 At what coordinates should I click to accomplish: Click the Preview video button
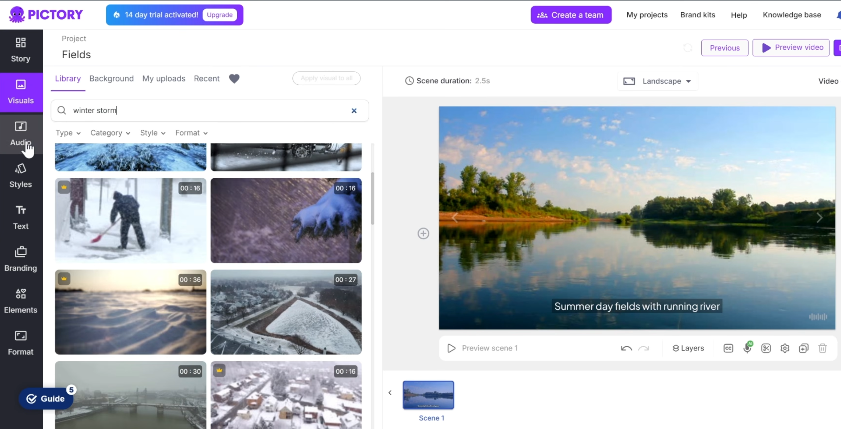coord(791,48)
